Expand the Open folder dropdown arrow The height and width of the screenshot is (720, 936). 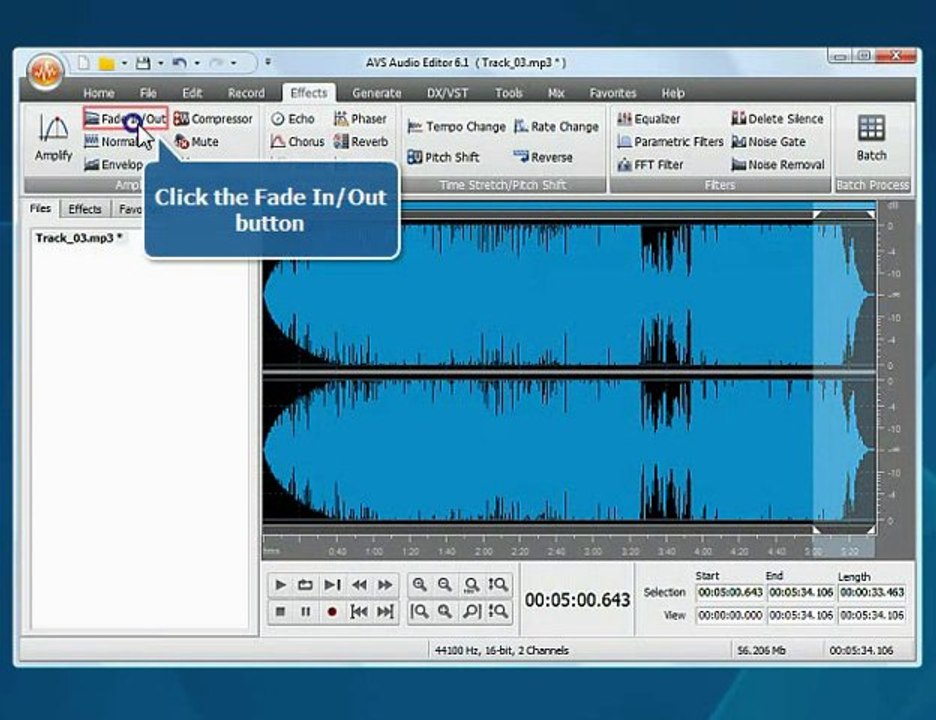pos(124,63)
